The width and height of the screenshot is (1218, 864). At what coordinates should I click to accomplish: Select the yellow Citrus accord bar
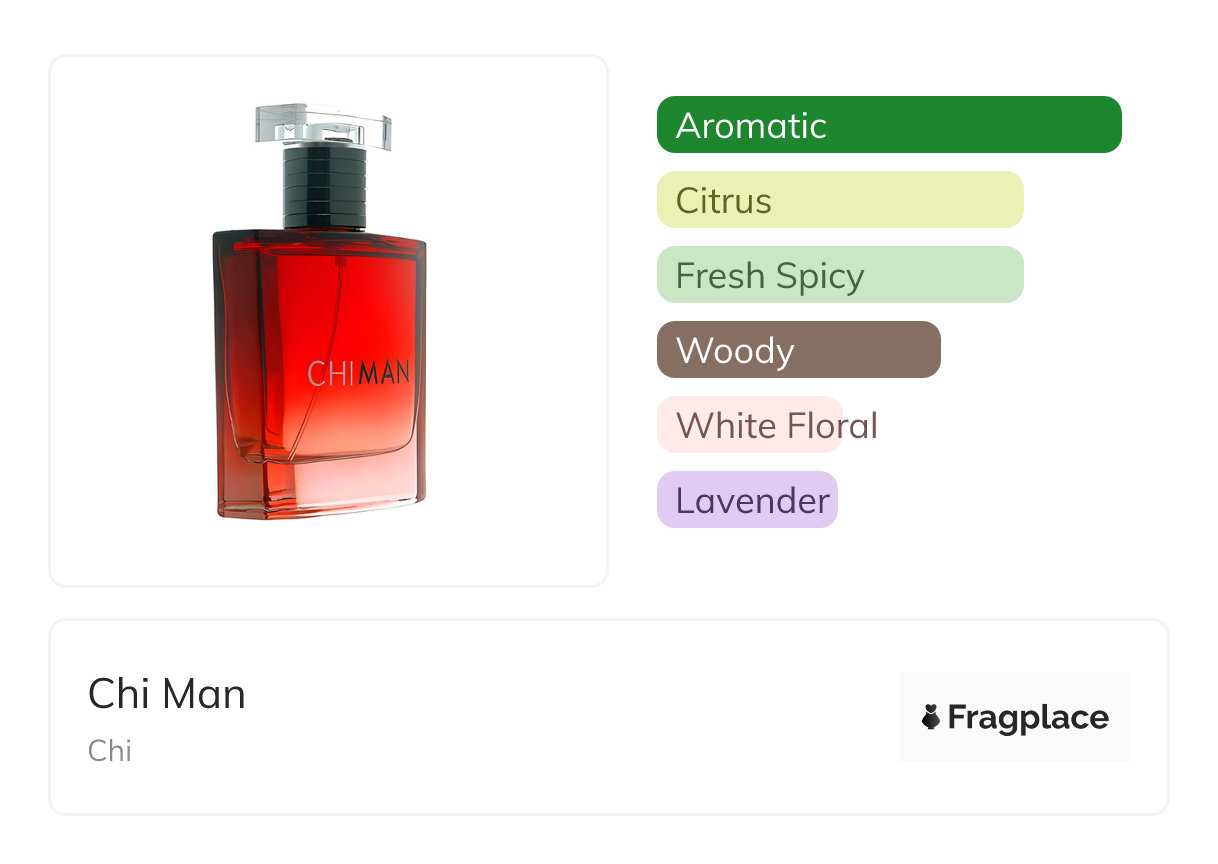(840, 200)
